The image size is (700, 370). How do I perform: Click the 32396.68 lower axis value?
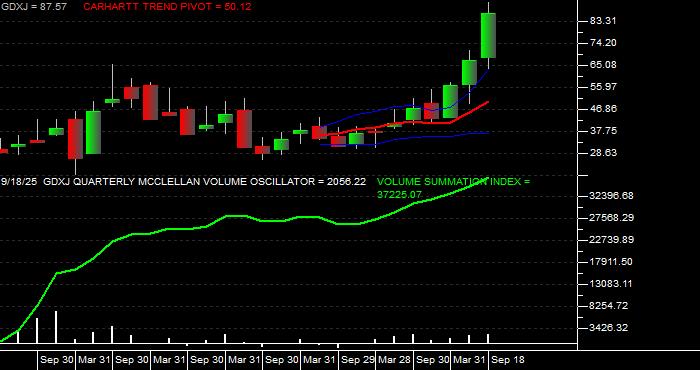(611, 196)
